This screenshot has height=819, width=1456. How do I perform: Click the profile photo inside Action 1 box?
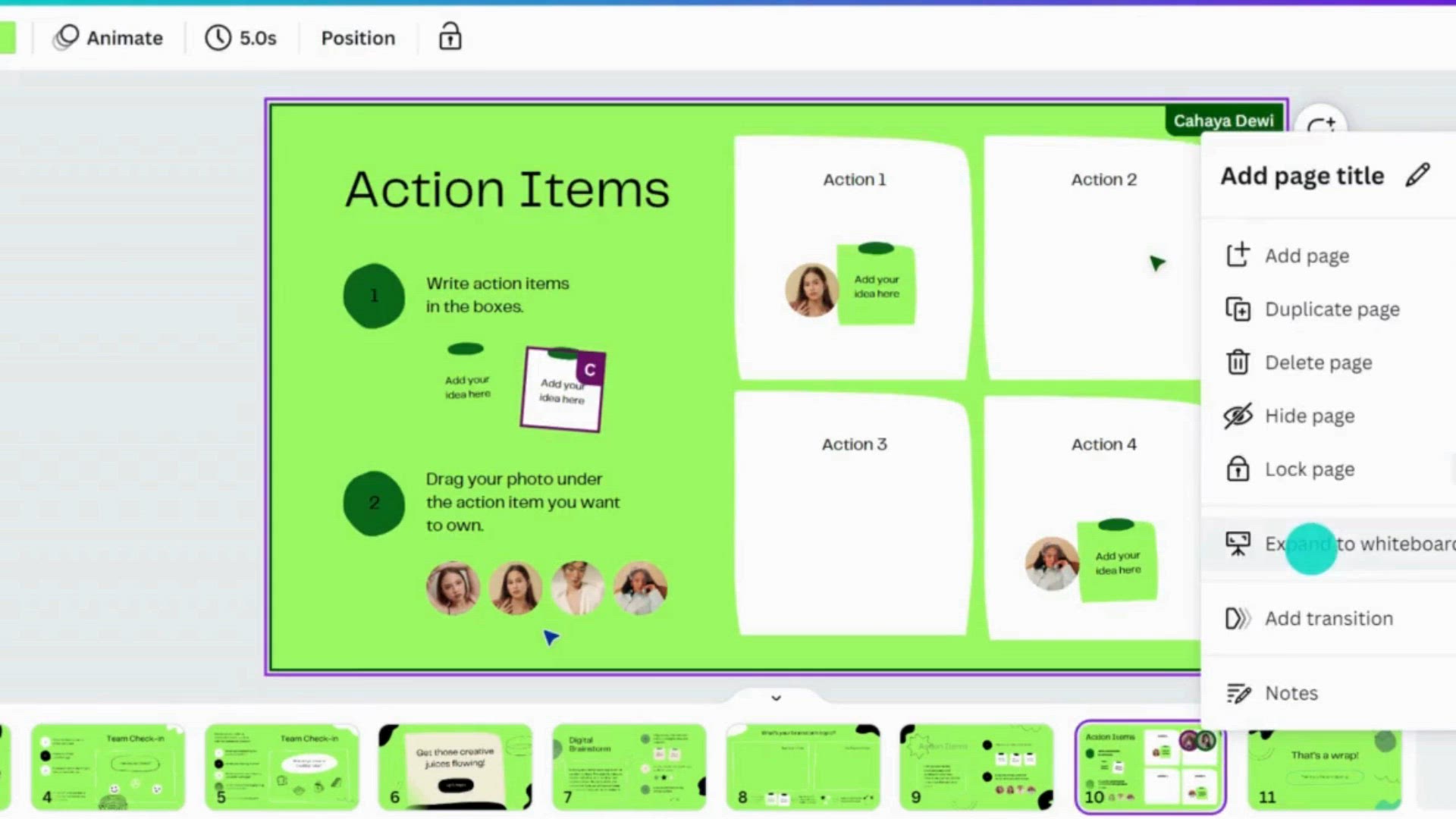[811, 290]
